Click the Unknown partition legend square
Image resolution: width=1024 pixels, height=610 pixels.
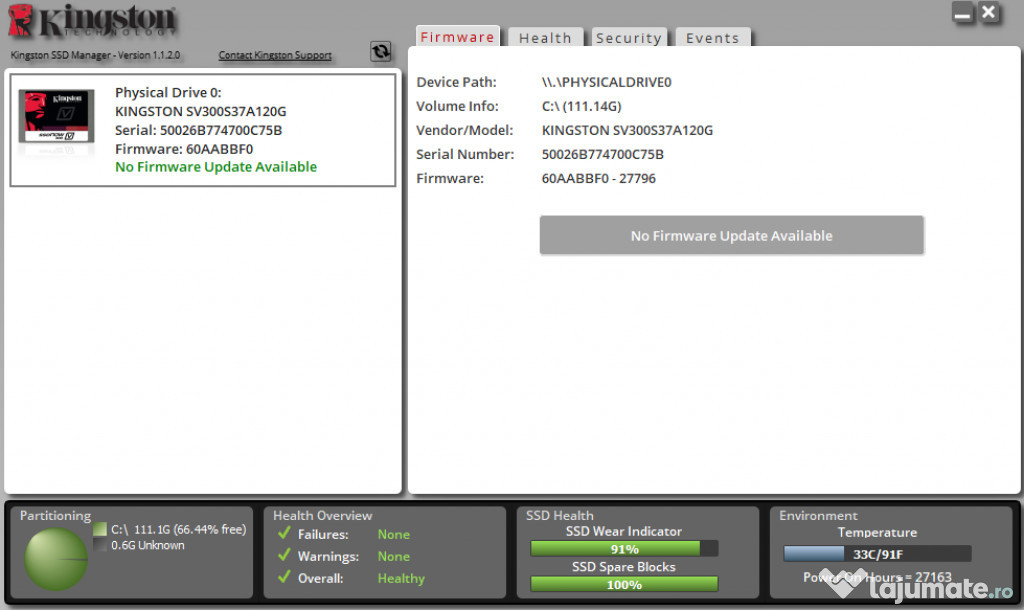pyautogui.click(x=100, y=546)
